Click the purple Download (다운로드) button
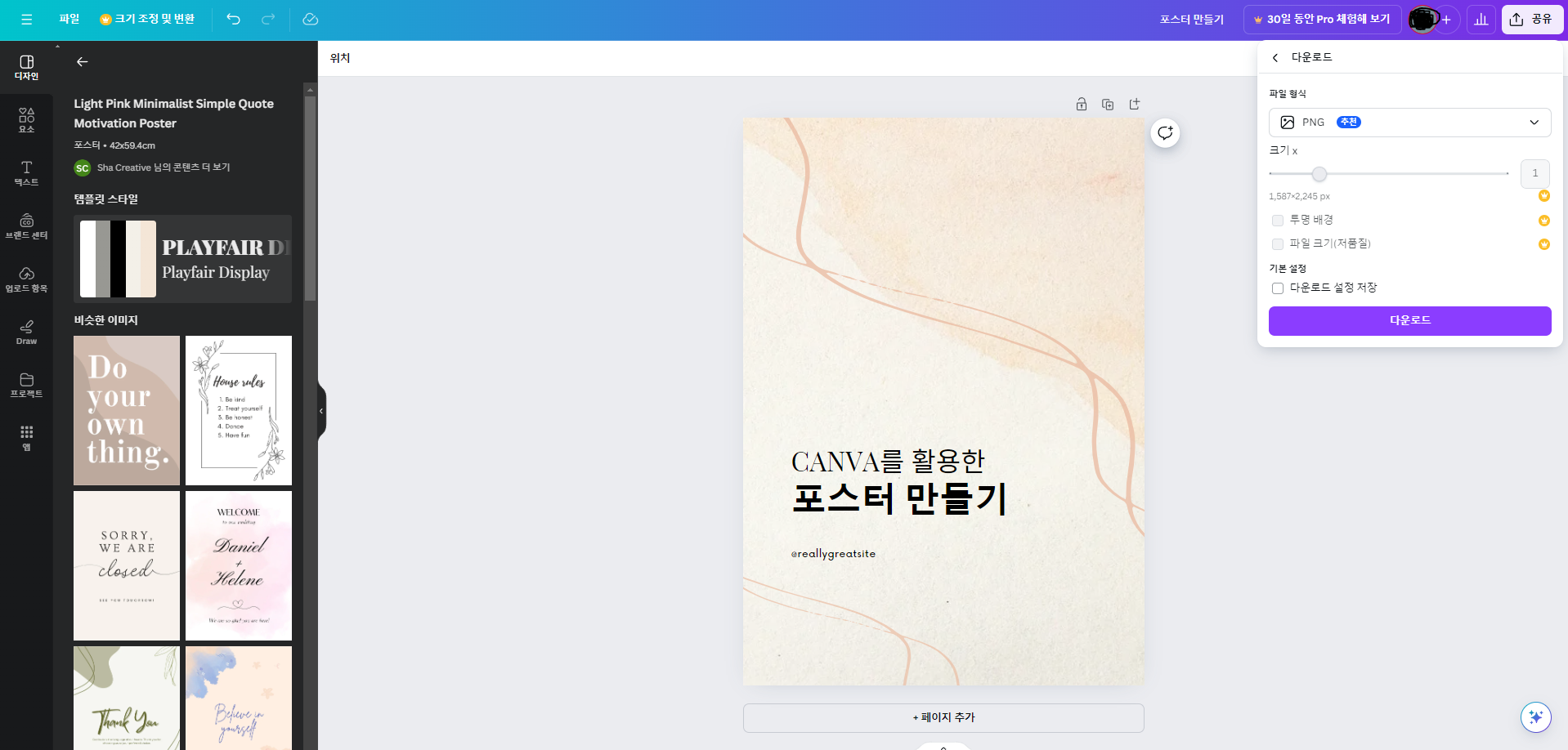 coord(1409,320)
